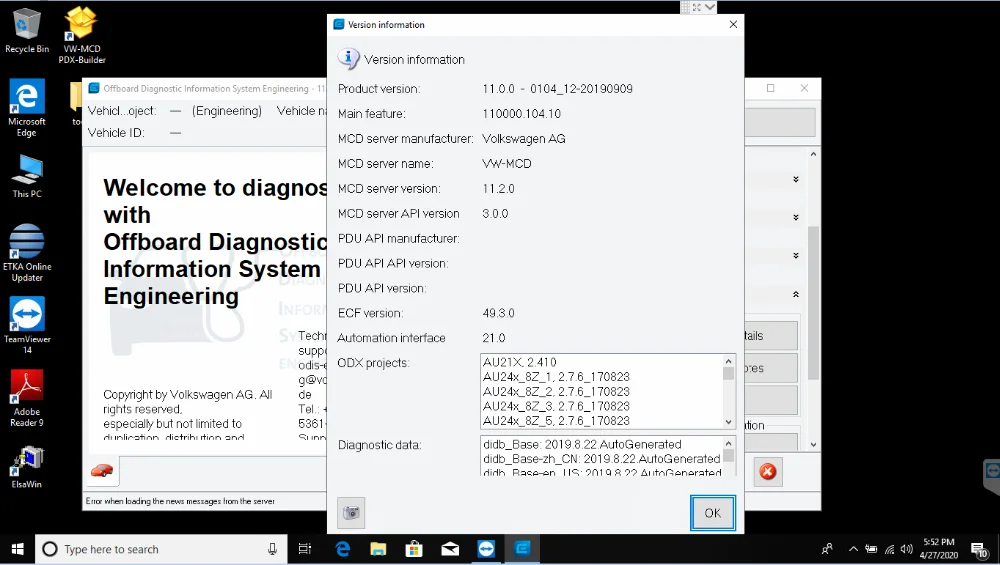Open Task View on the taskbar
Image resolution: width=1000 pixels, height=565 pixels.
[x=305, y=549]
